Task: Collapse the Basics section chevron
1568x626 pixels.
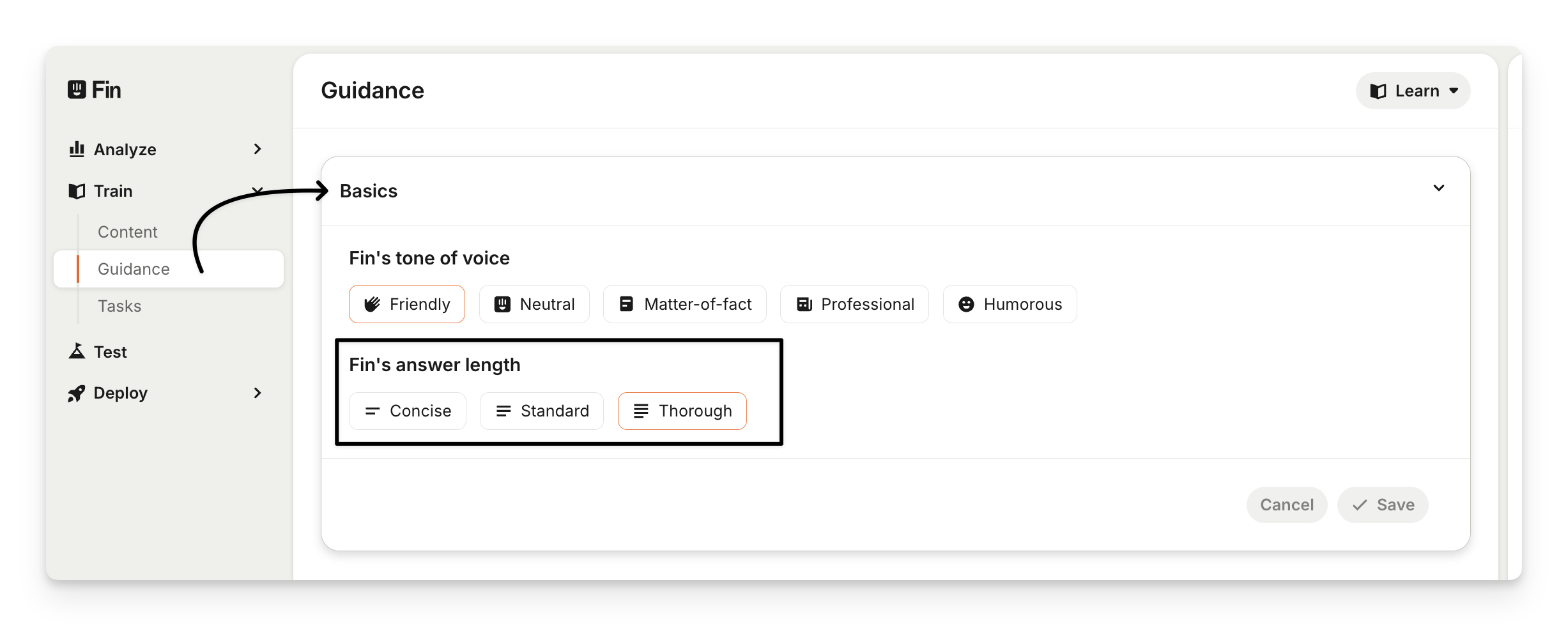Action: pos(1439,188)
